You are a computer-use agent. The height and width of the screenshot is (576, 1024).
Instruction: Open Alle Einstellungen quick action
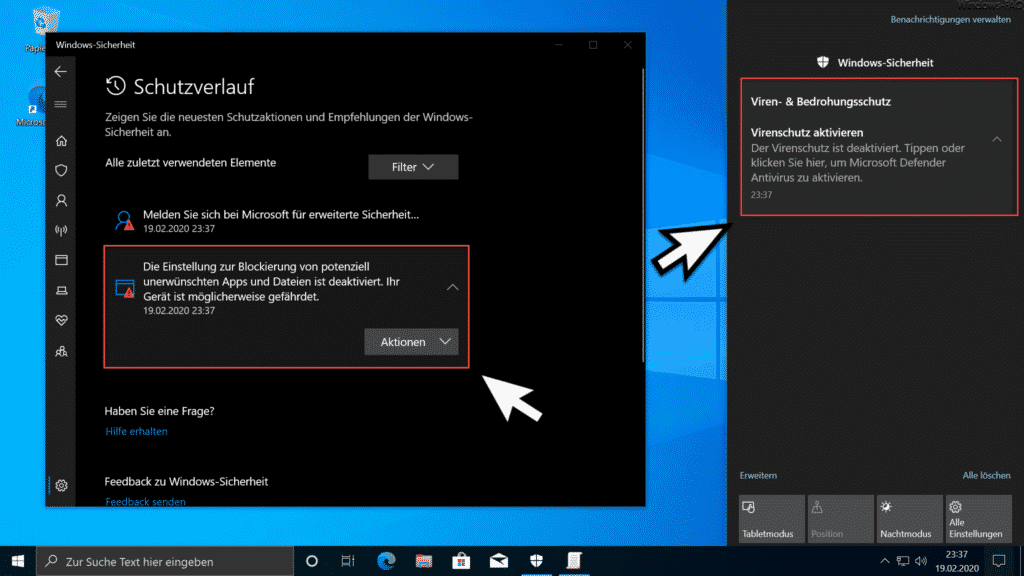coord(978,519)
